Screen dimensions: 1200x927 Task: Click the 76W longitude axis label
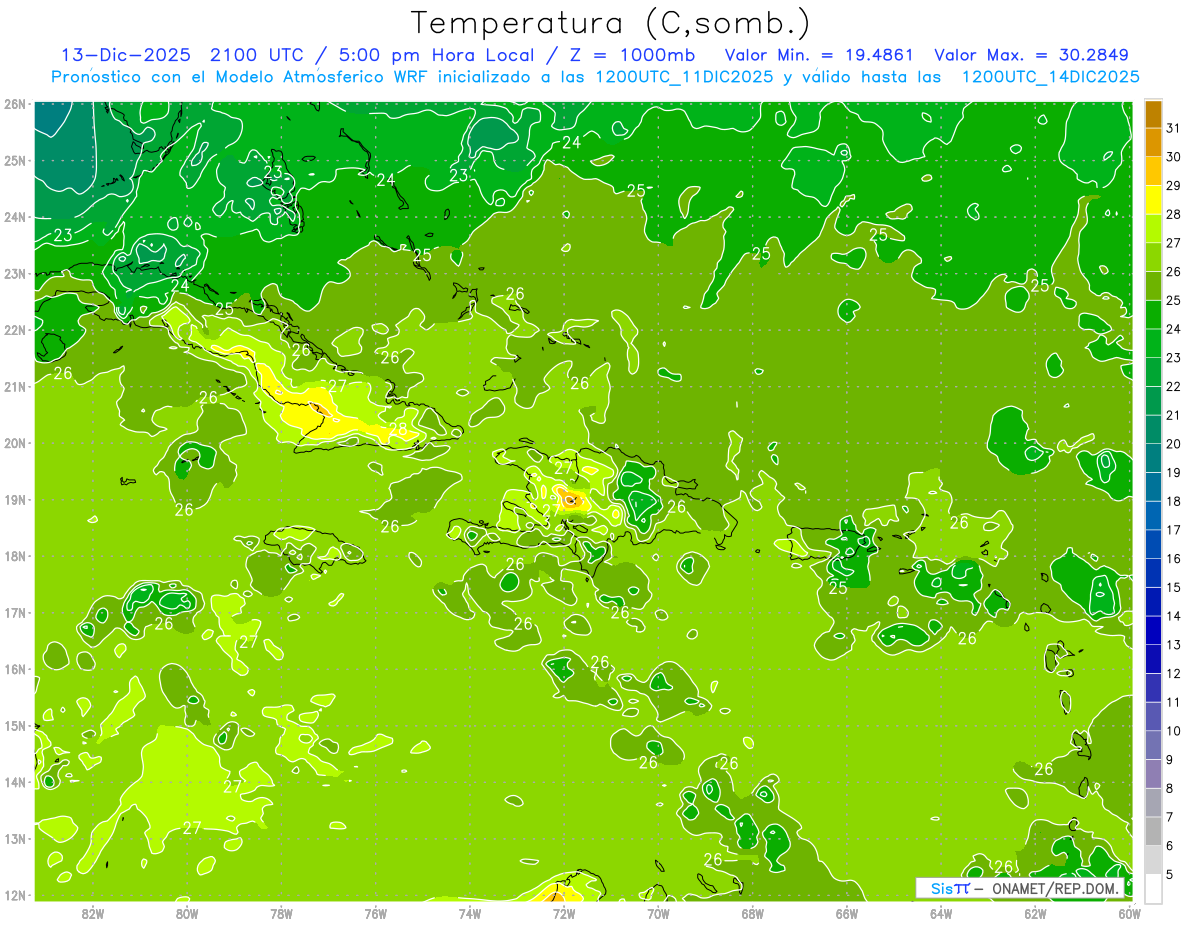tap(376, 913)
